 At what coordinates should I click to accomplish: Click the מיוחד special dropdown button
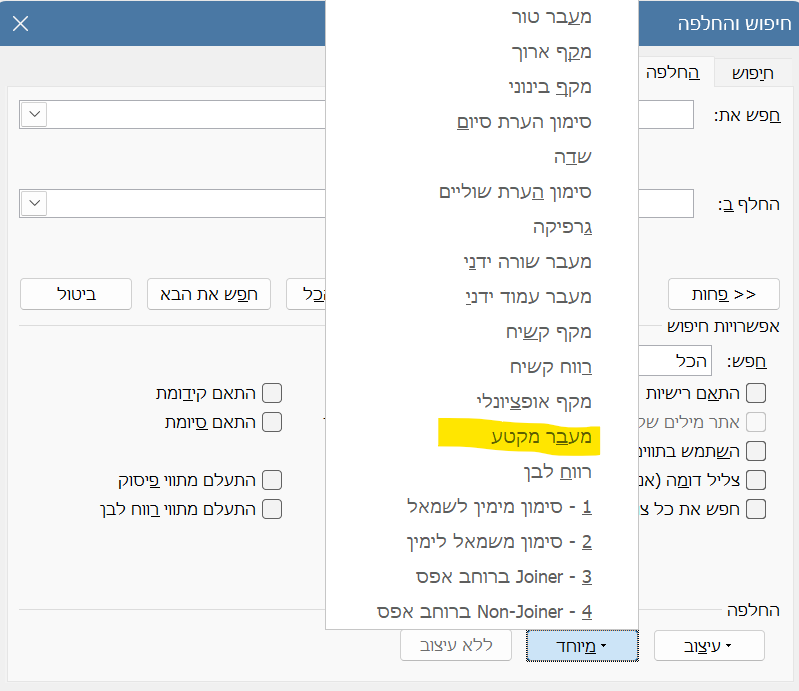coord(582,646)
